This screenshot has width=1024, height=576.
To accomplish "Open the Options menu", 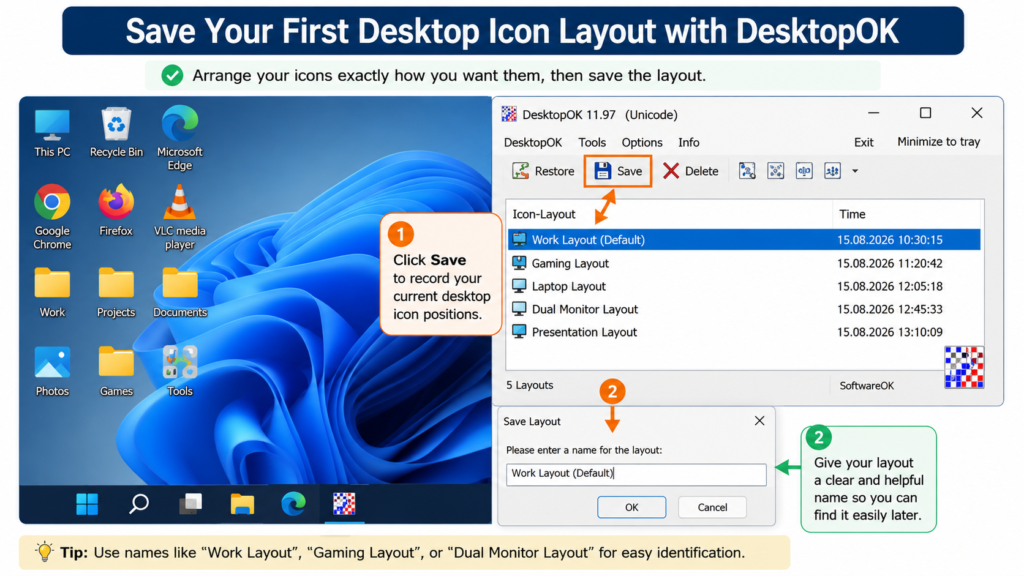I will coord(642,142).
